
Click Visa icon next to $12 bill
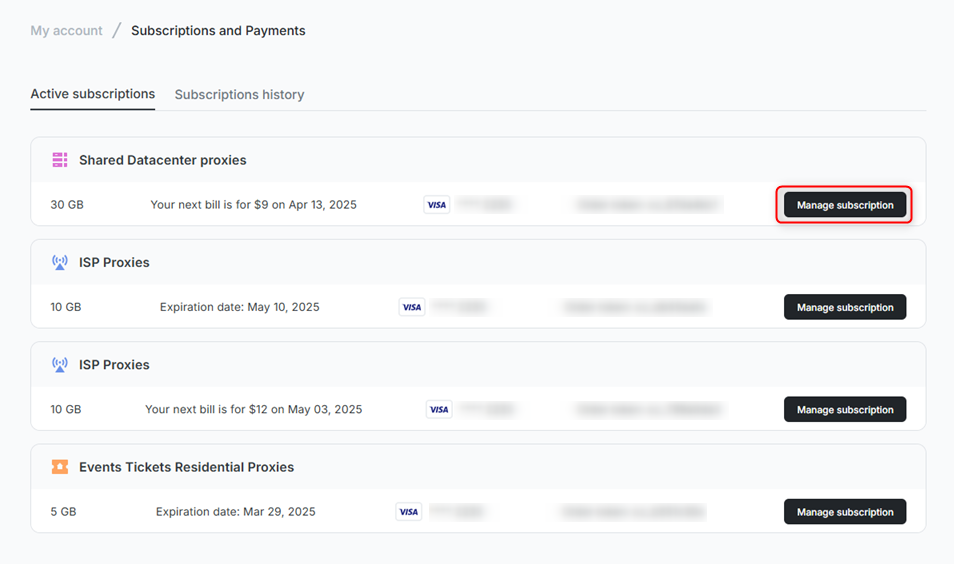(x=439, y=409)
